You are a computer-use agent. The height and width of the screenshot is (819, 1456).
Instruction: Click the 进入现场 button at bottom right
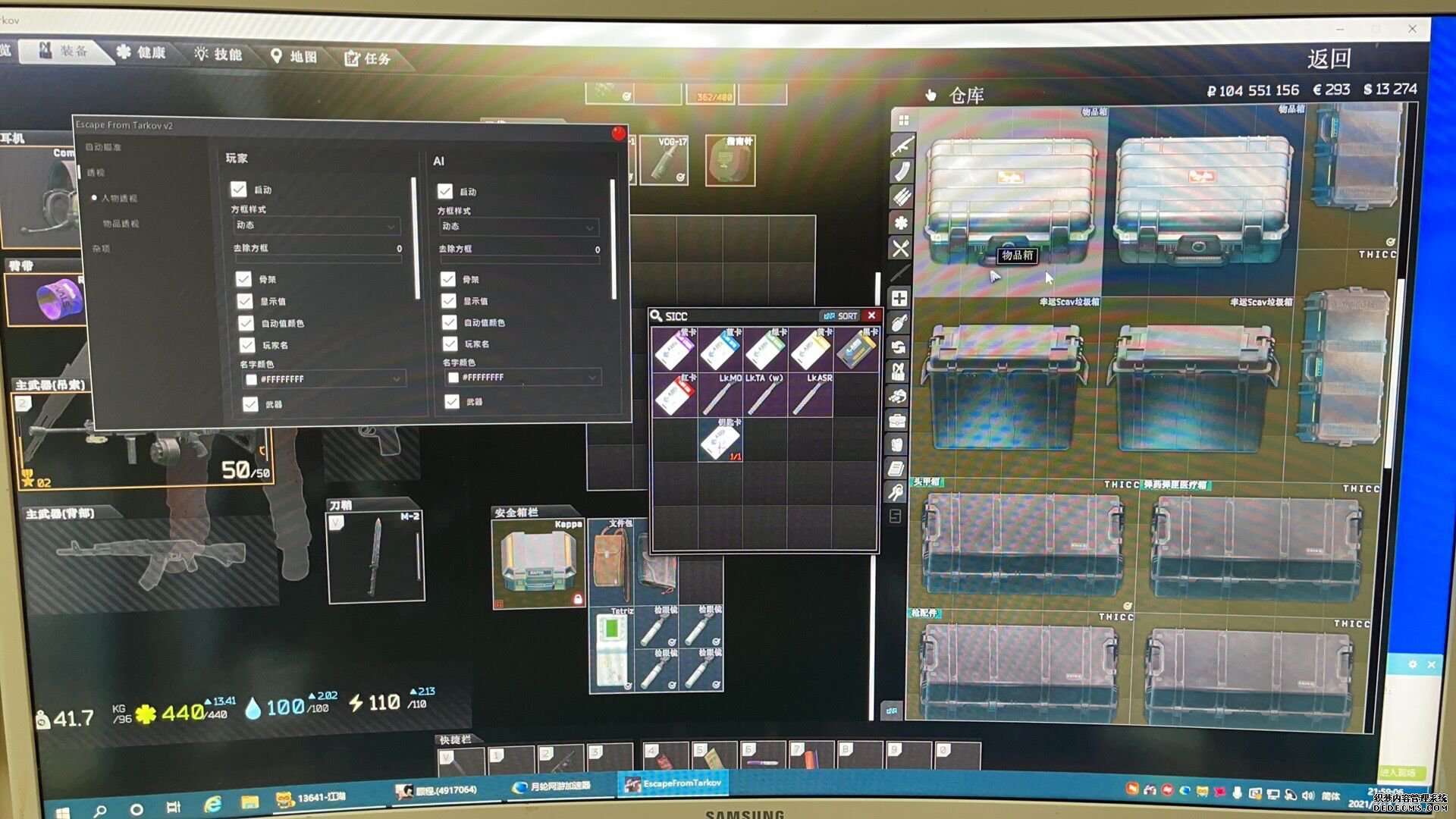pos(1398,772)
